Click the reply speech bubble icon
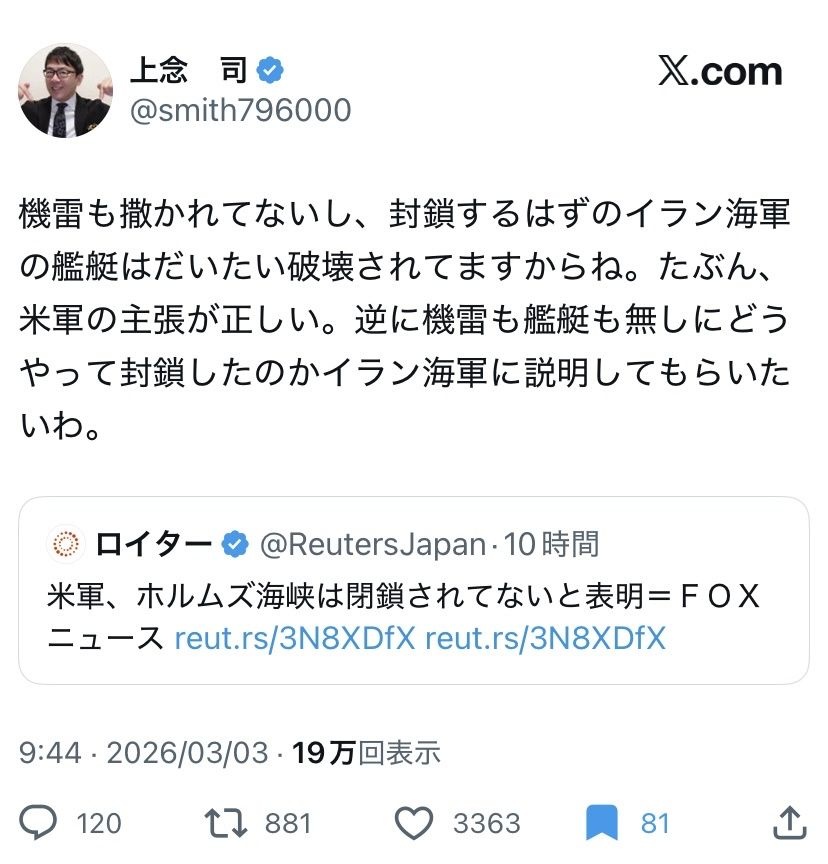This screenshot has height=864, width=828. click(39, 822)
